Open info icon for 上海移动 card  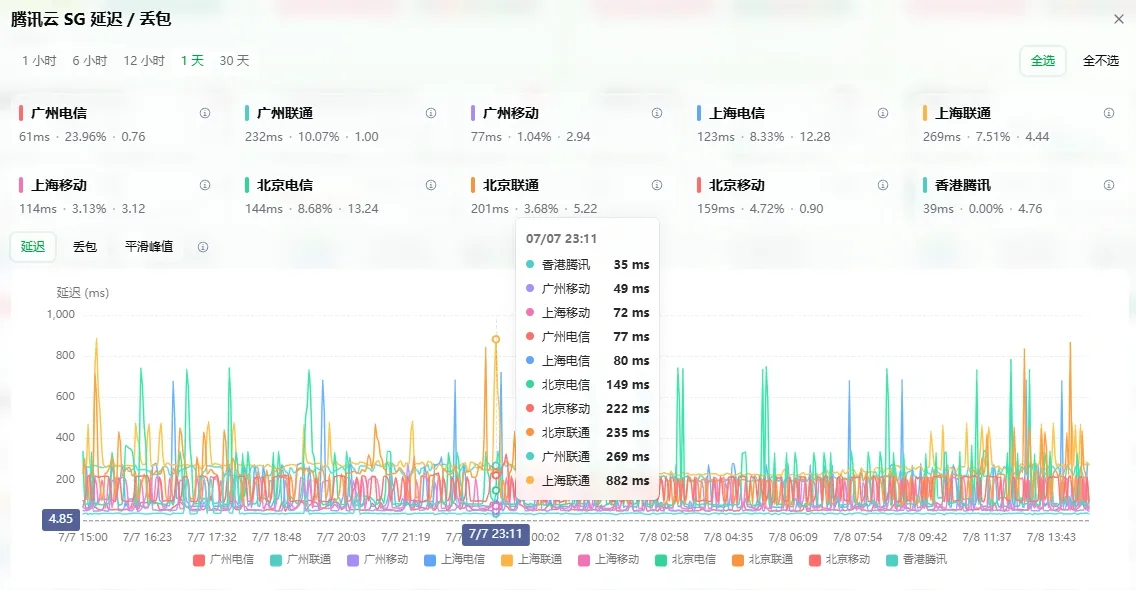click(x=205, y=186)
